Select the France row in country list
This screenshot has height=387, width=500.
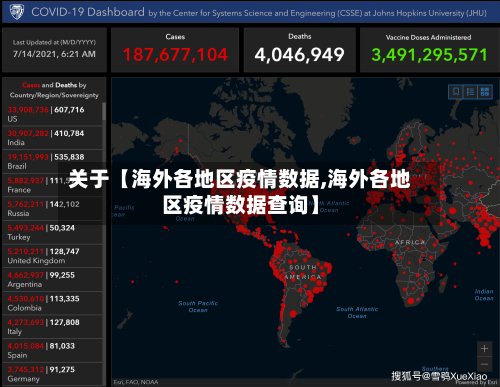coord(53,185)
